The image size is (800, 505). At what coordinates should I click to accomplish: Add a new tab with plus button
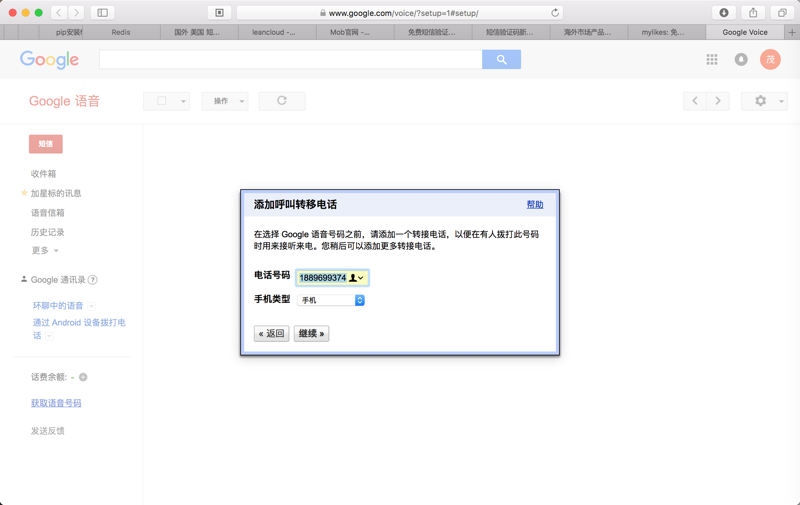point(792,32)
